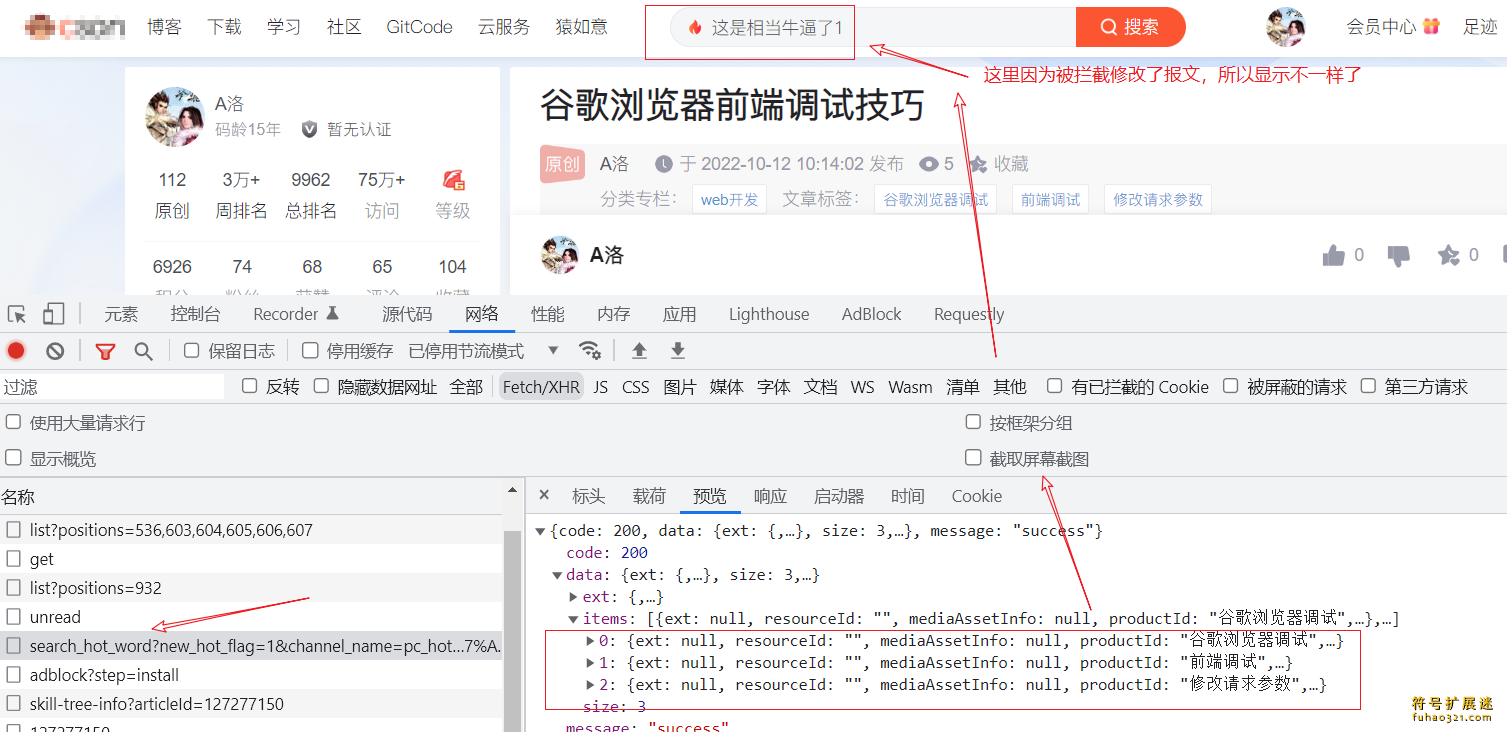
Task: Open the 载荷 request tab
Action: pyautogui.click(x=649, y=496)
